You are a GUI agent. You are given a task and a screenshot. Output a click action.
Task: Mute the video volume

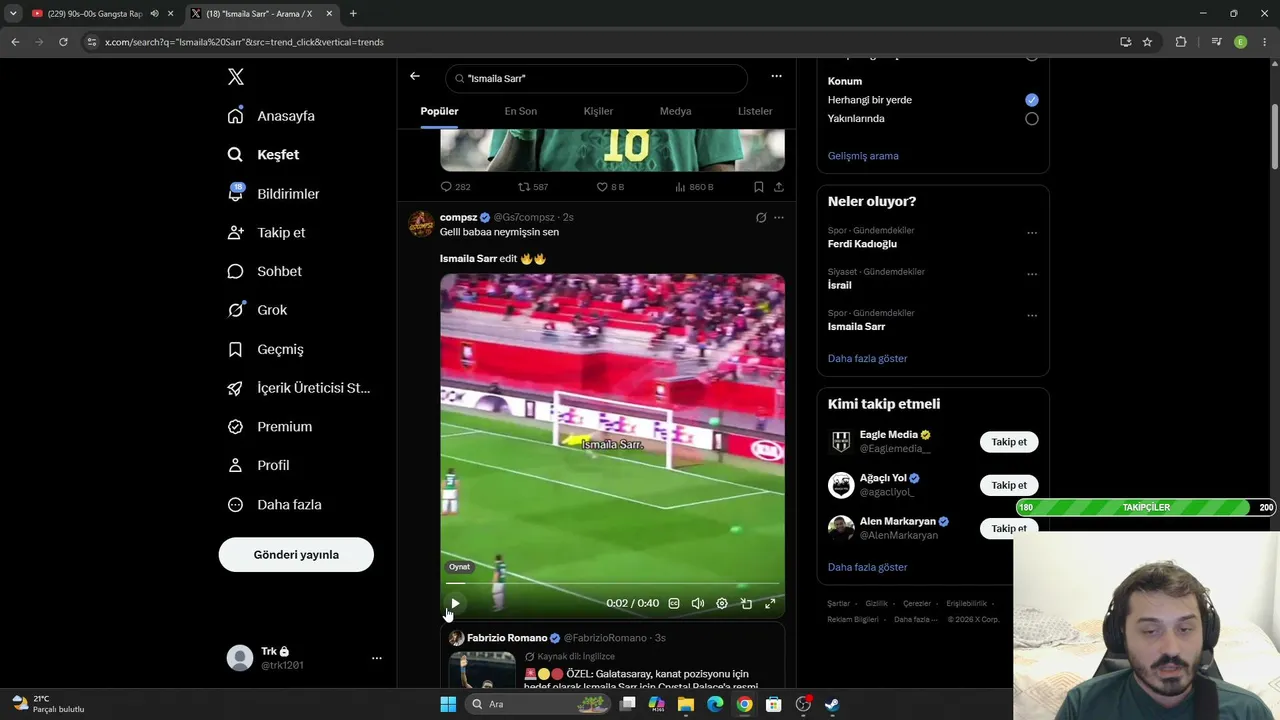pos(698,603)
